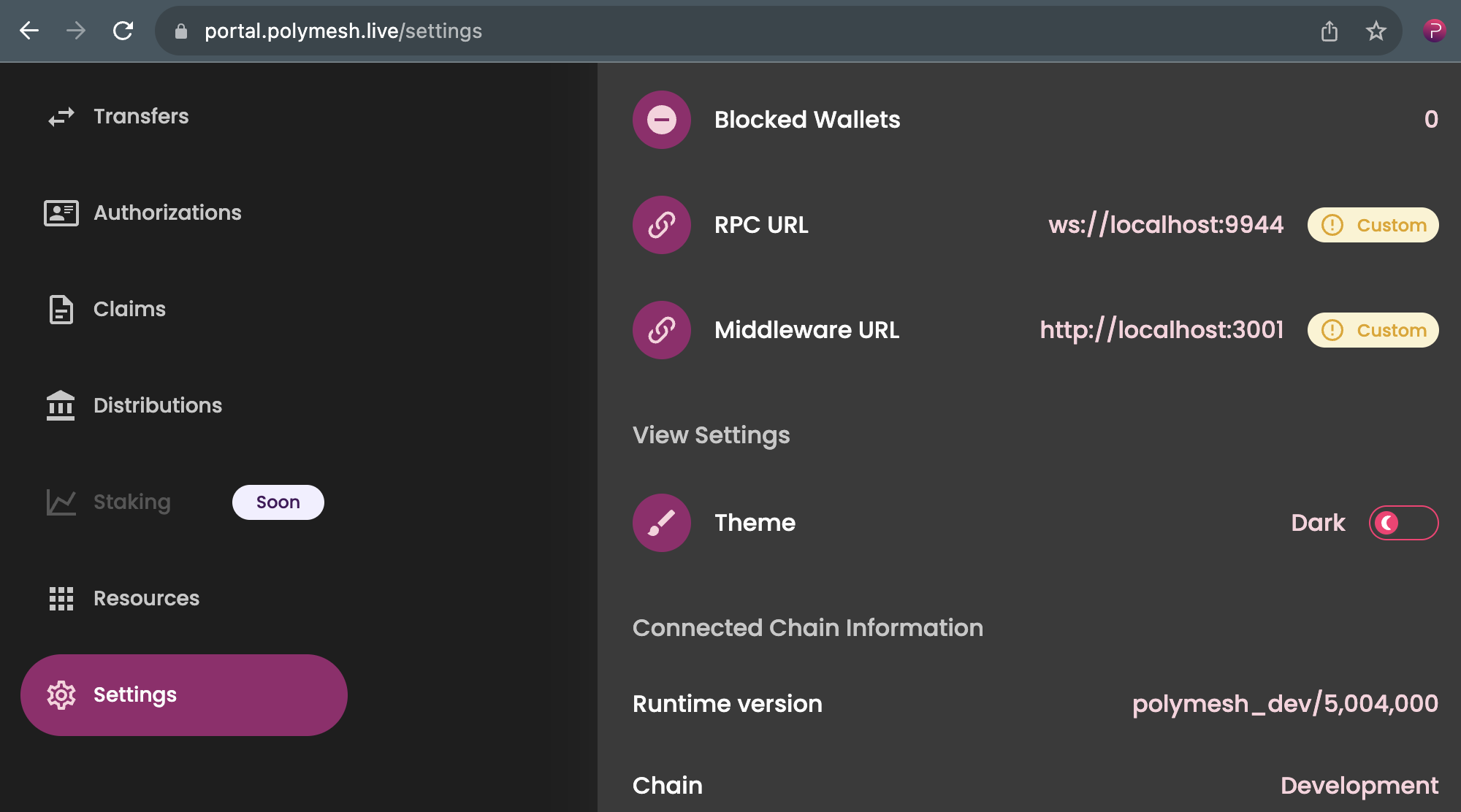Viewport: 1461px width, 812px height.
Task: Click the Distributions bank icon
Action: click(x=61, y=406)
